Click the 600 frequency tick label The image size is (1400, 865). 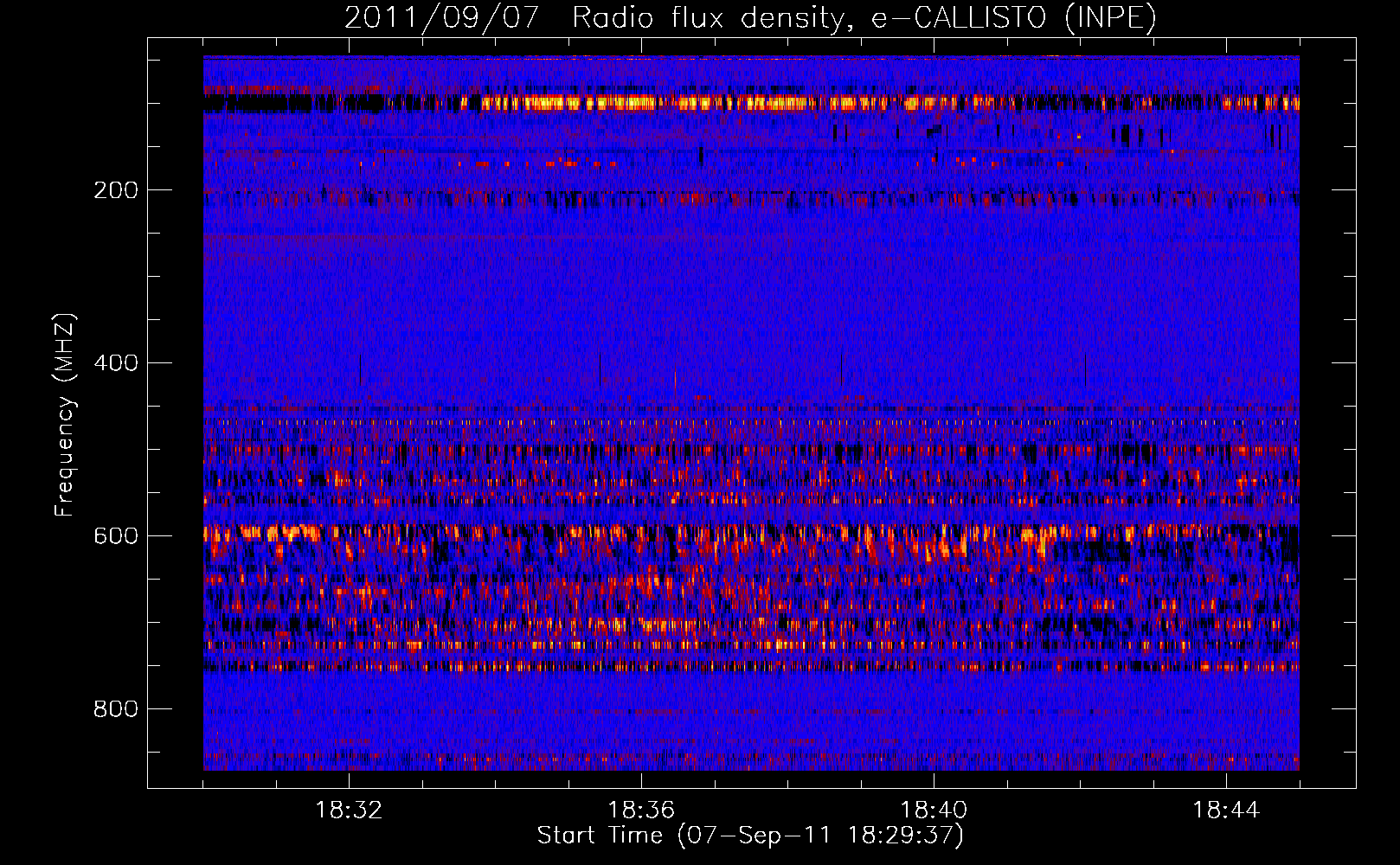(x=116, y=536)
